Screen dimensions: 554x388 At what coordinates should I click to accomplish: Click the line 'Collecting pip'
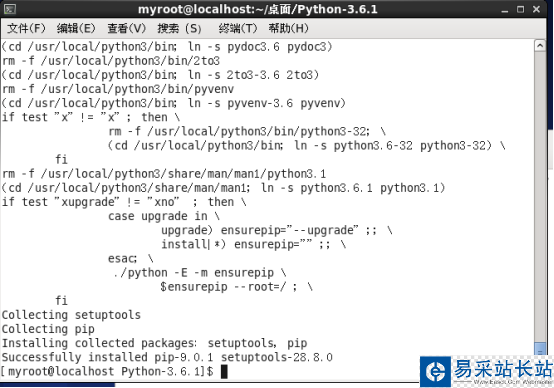click(x=48, y=329)
